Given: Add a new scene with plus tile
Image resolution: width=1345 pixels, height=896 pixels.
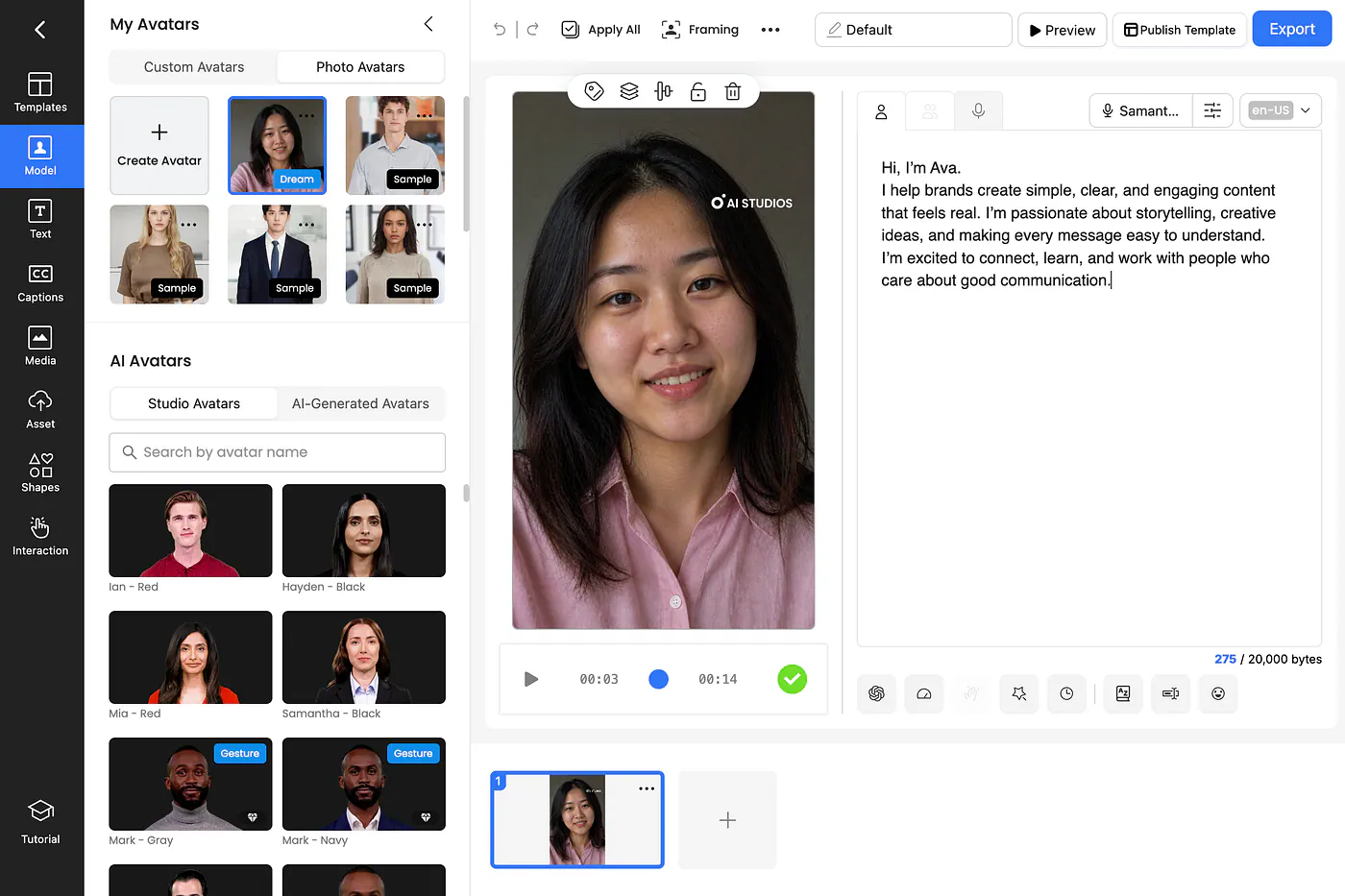Looking at the screenshot, I should pyautogui.click(x=727, y=820).
